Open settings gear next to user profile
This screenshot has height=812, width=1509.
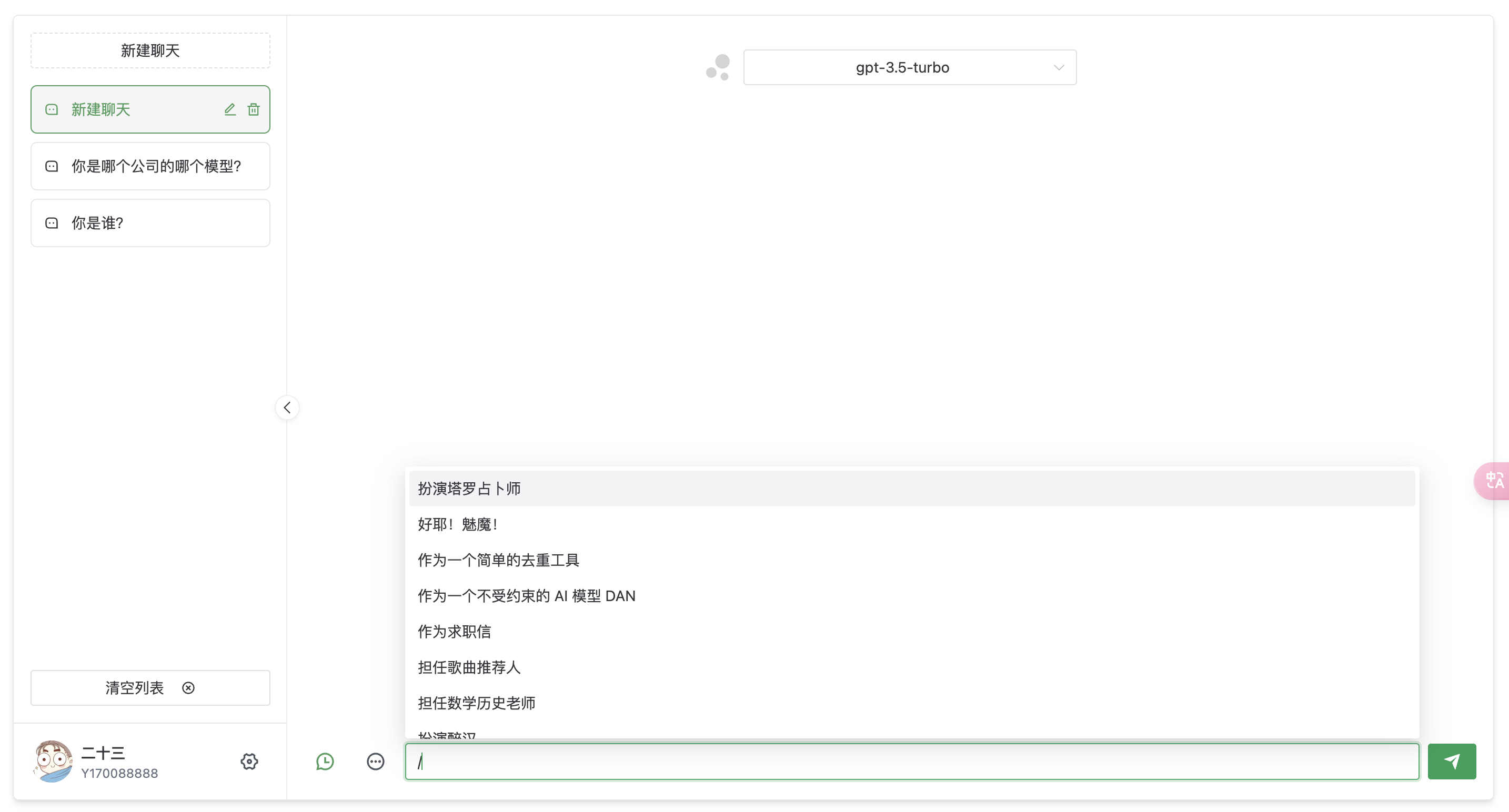coord(249,761)
